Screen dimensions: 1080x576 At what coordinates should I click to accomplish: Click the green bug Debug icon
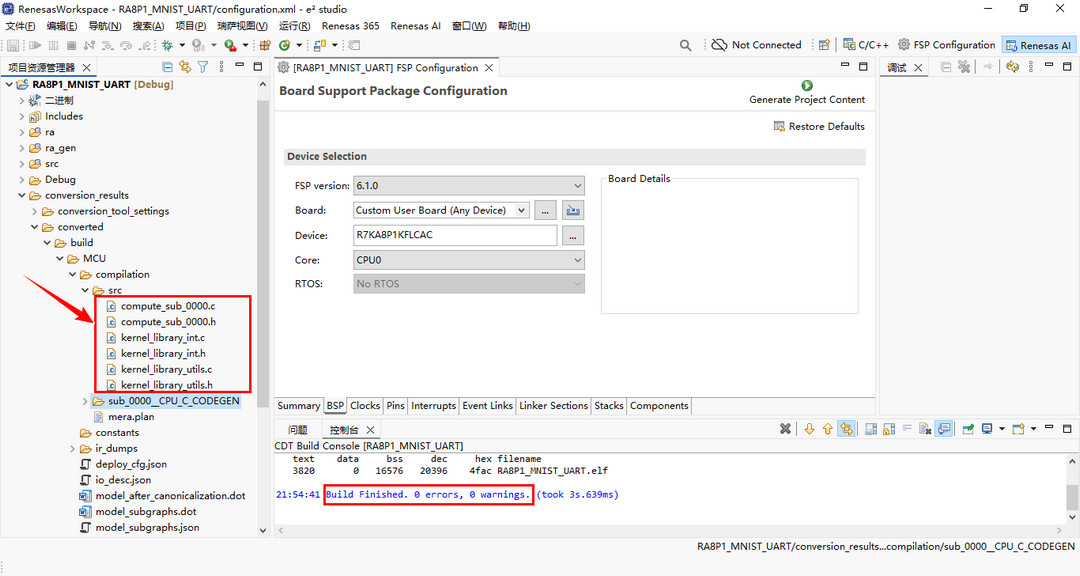pos(167,45)
